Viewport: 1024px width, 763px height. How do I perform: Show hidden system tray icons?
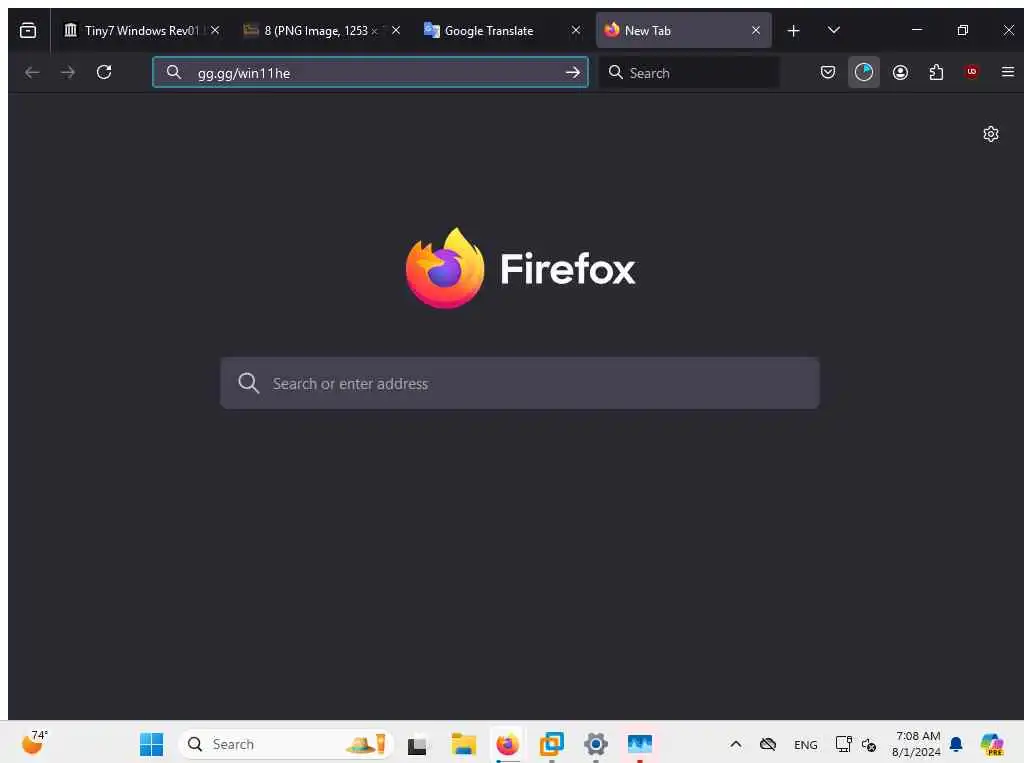tap(735, 744)
